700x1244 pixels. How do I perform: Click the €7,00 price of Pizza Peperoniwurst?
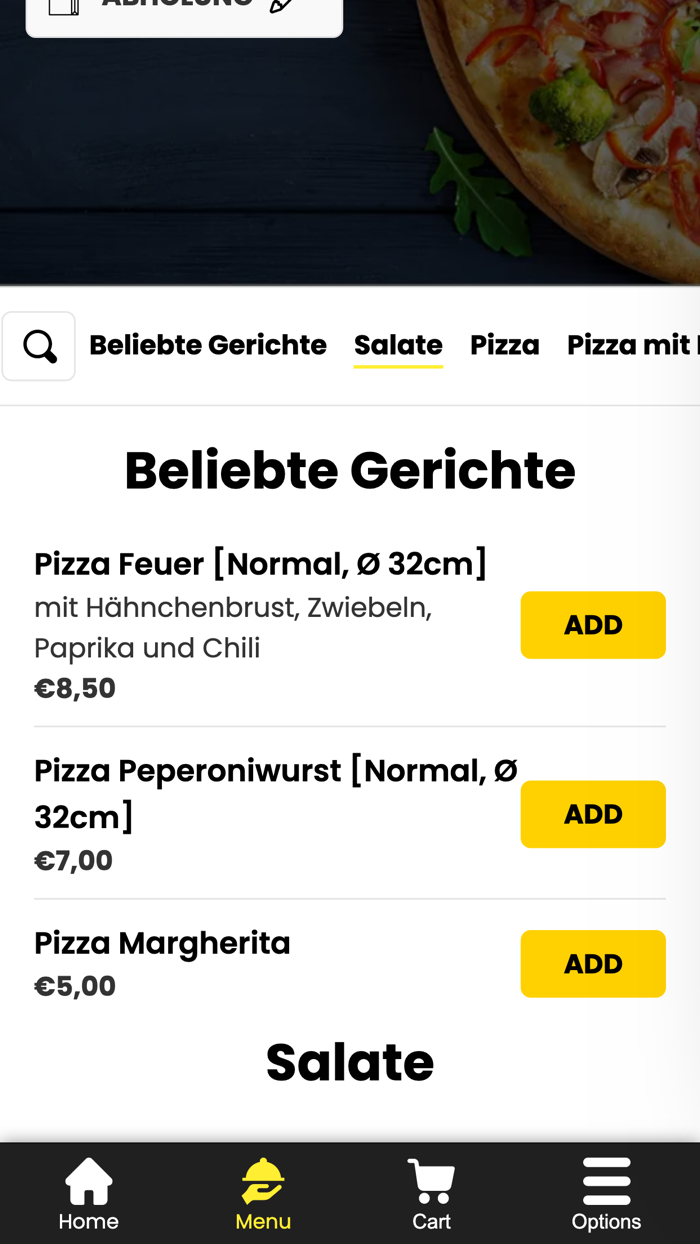74,860
